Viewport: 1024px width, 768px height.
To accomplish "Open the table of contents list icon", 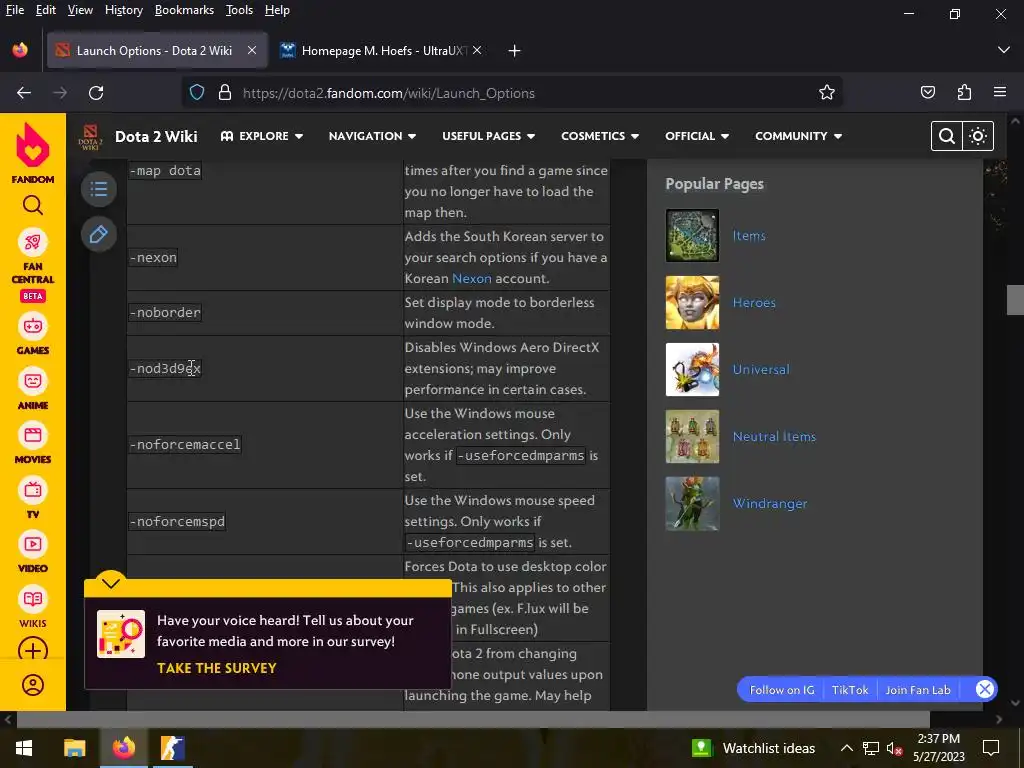I will point(99,189).
